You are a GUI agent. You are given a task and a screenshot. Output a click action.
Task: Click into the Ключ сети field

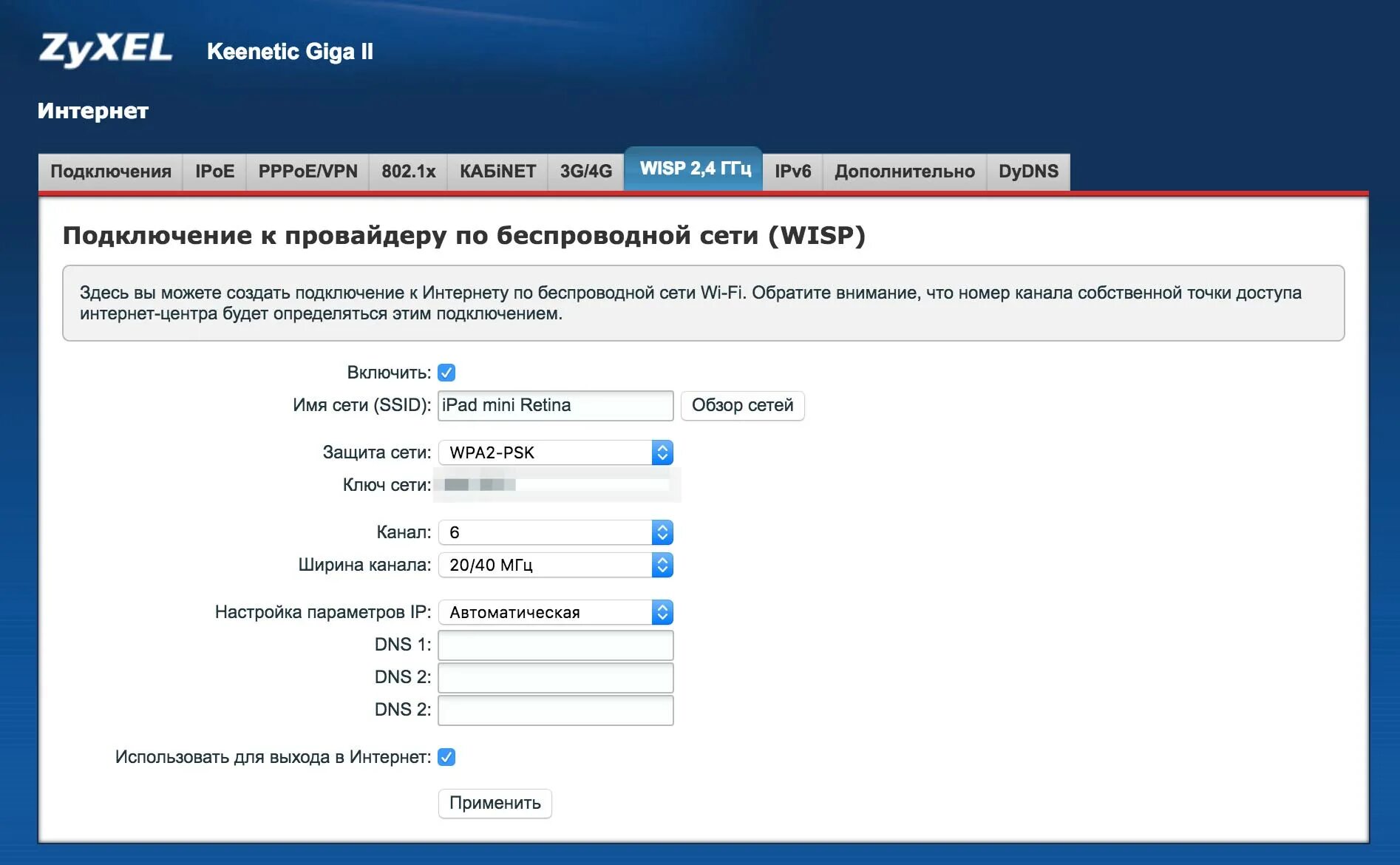pos(555,485)
